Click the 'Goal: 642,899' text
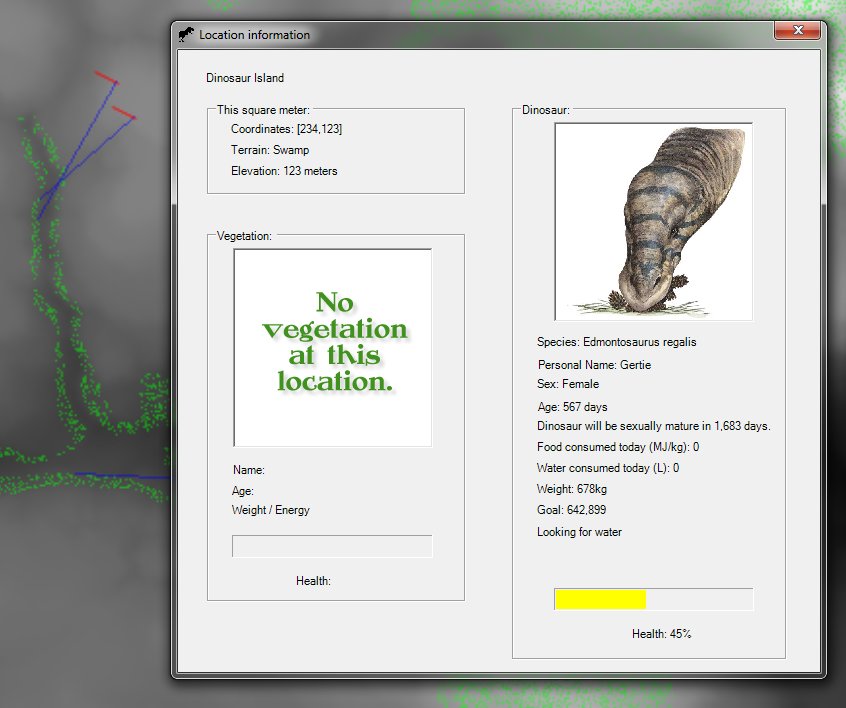This screenshot has width=846, height=708. 571,510
